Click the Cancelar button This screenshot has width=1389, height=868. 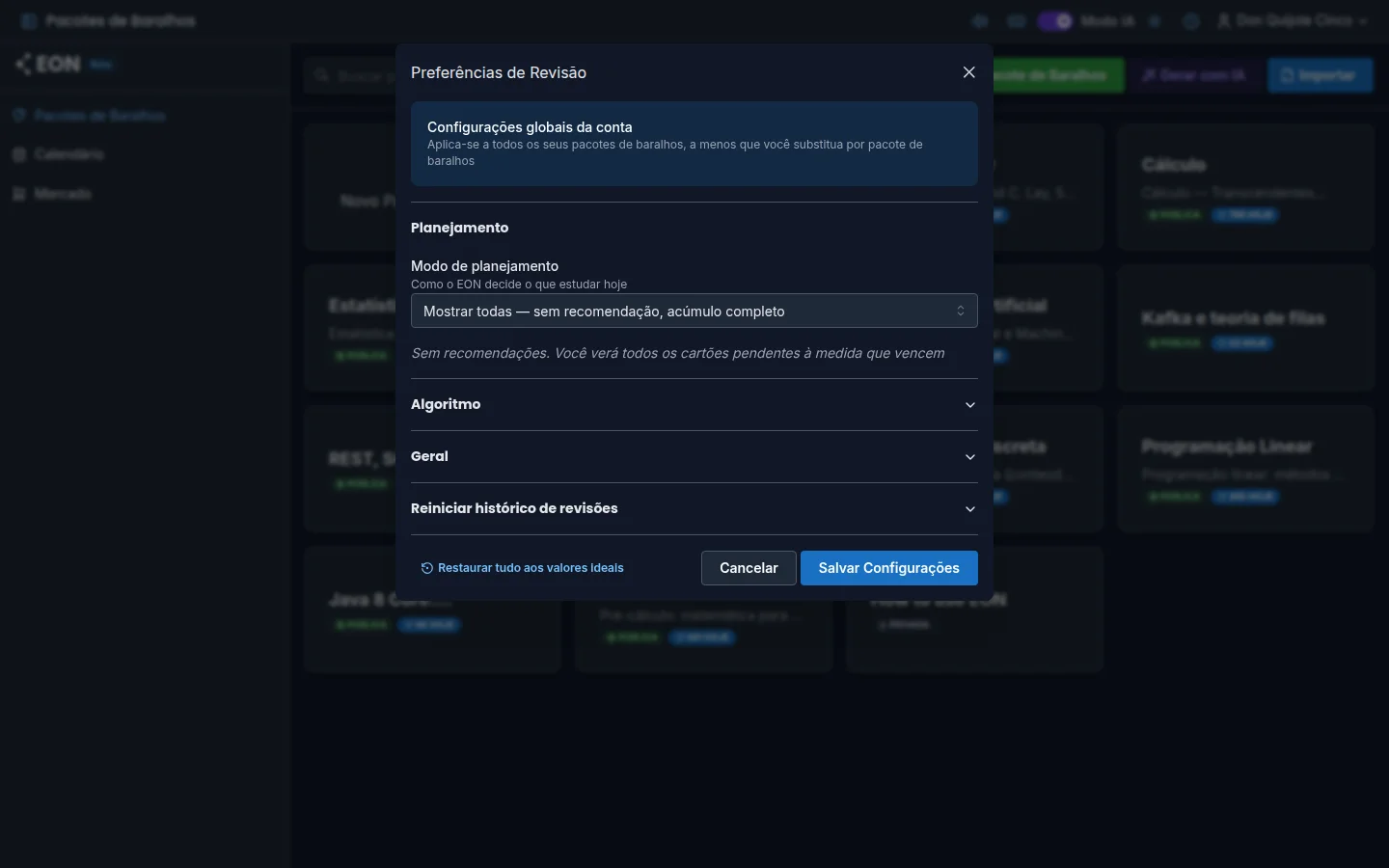[x=749, y=568]
